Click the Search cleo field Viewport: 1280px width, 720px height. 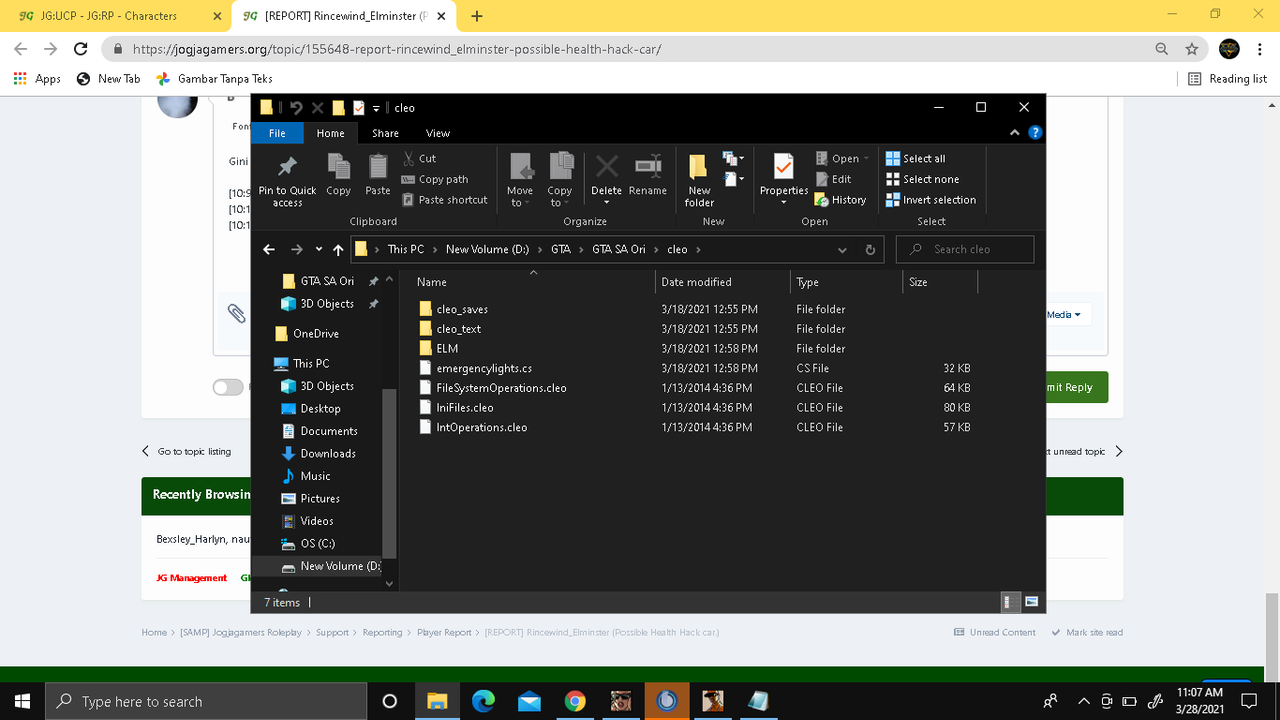pos(965,249)
